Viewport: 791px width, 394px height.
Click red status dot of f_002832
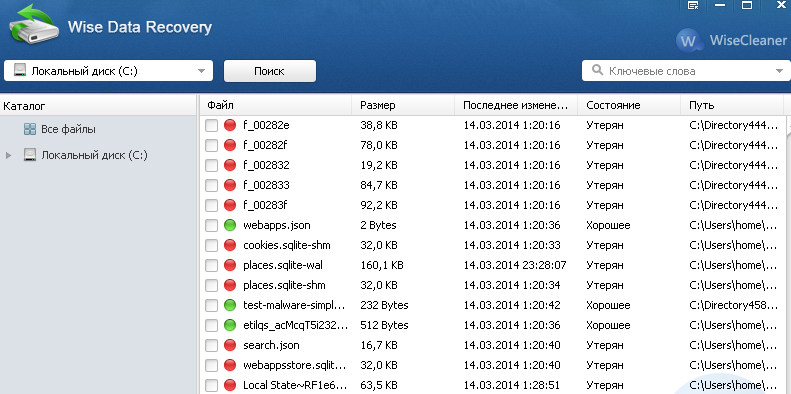(x=230, y=165)
